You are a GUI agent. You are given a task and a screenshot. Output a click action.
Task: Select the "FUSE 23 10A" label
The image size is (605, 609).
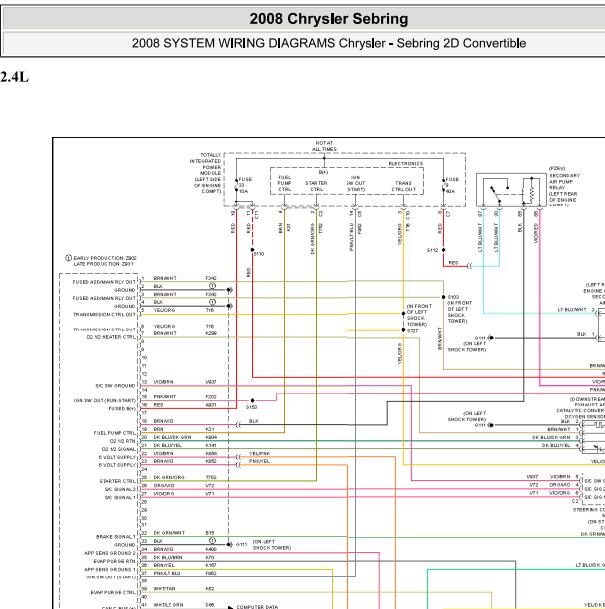(x=244, y=185)
